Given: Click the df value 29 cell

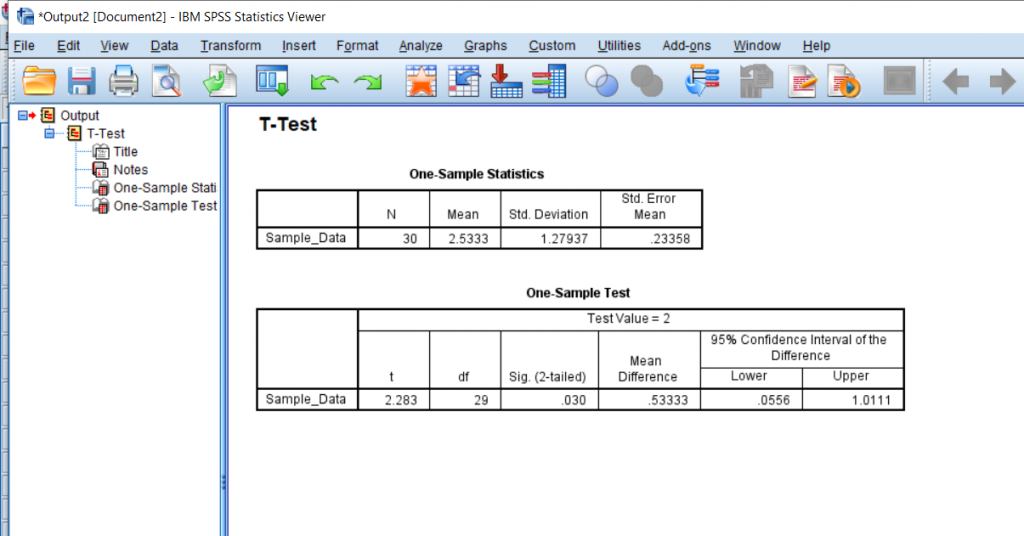Looking at the screenshot, I should pos(465,400).
